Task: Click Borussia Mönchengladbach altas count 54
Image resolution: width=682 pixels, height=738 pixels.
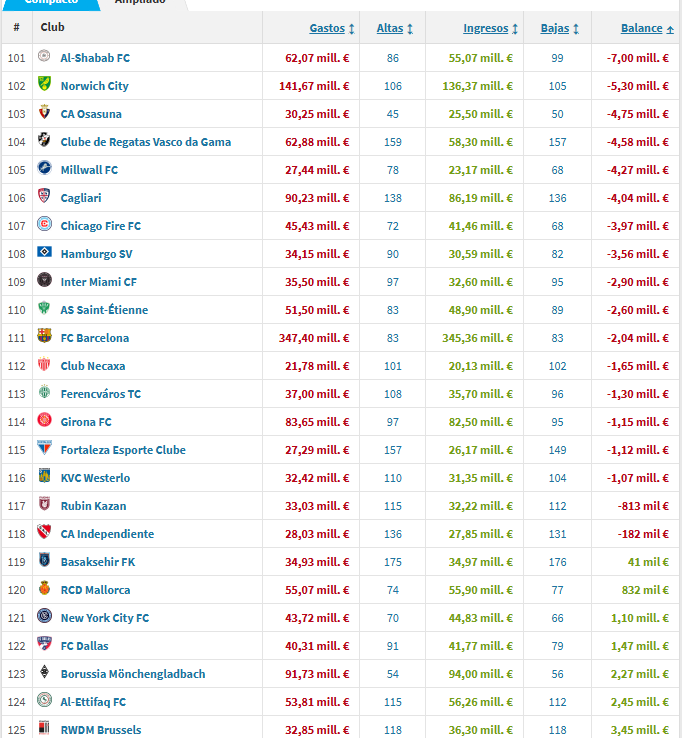Action: pos(393,674)
